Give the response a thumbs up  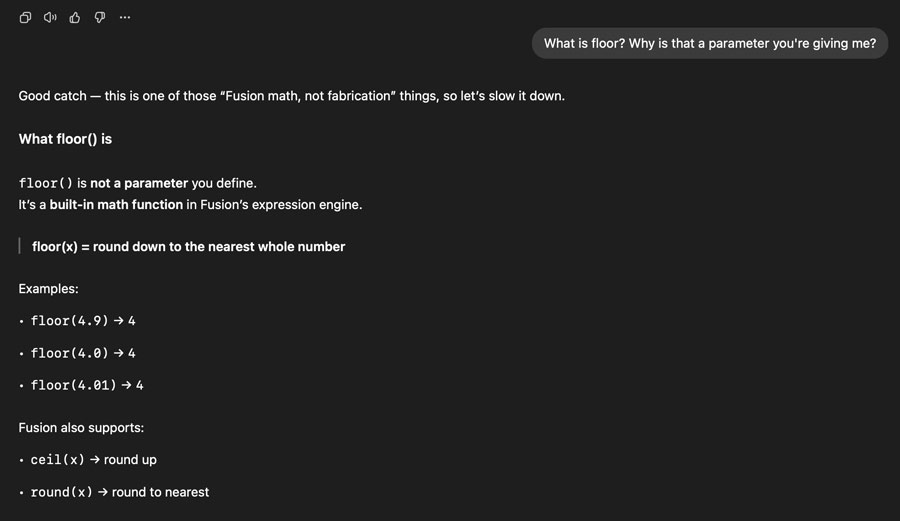pyautogui.click(x=75, y=17)
